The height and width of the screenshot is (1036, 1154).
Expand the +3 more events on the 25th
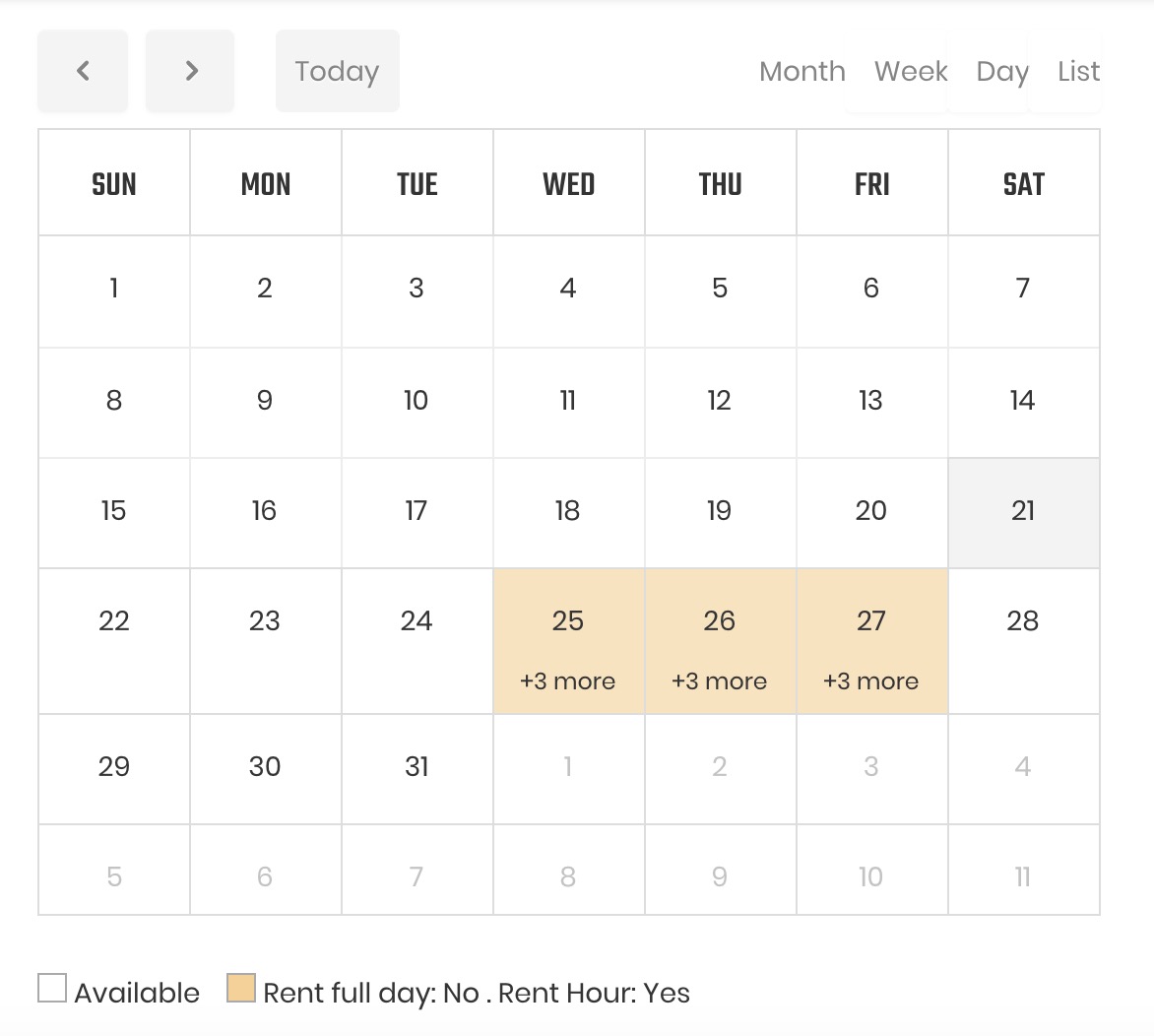568,680
